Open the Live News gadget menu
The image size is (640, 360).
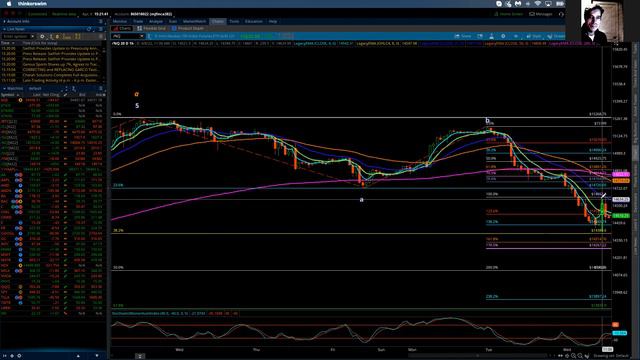[x=101, y=29]
